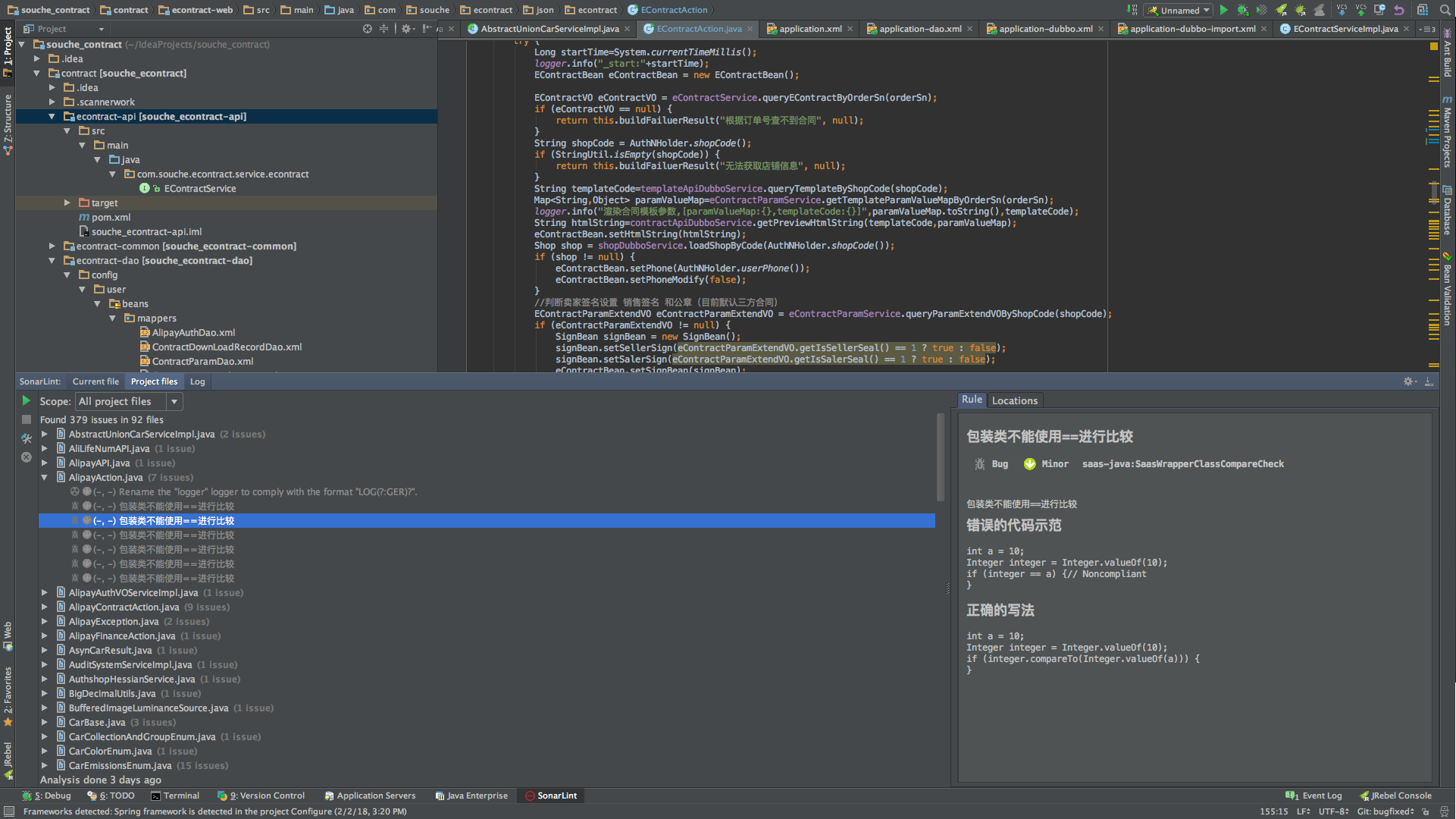Expand the target folder in project tree

pos(67,203)
